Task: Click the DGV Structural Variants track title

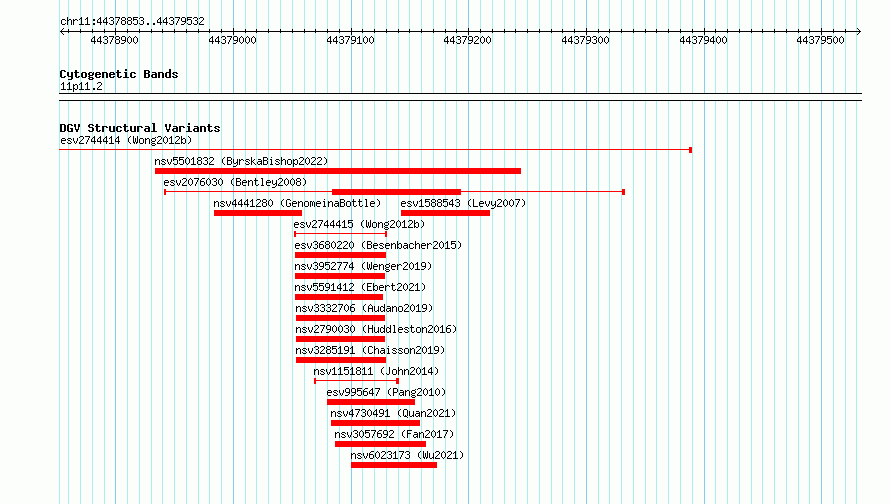Action: [x=140, y=128]
